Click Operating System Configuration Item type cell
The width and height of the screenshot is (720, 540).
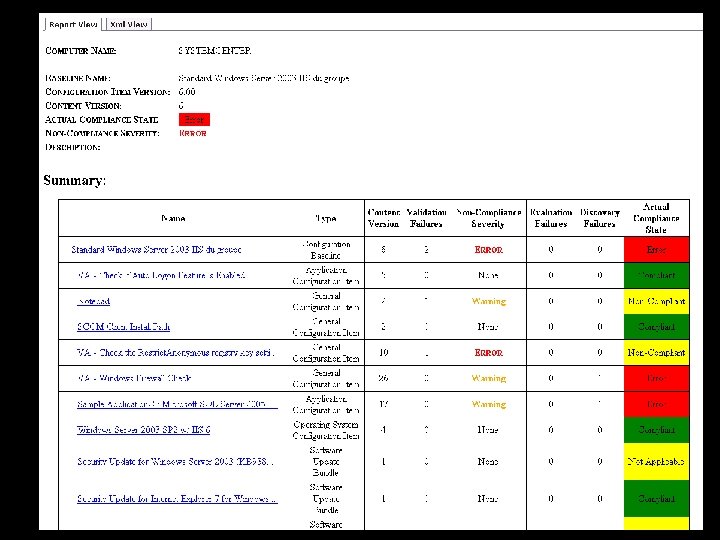pyautogui.click(x=326, y=430)
